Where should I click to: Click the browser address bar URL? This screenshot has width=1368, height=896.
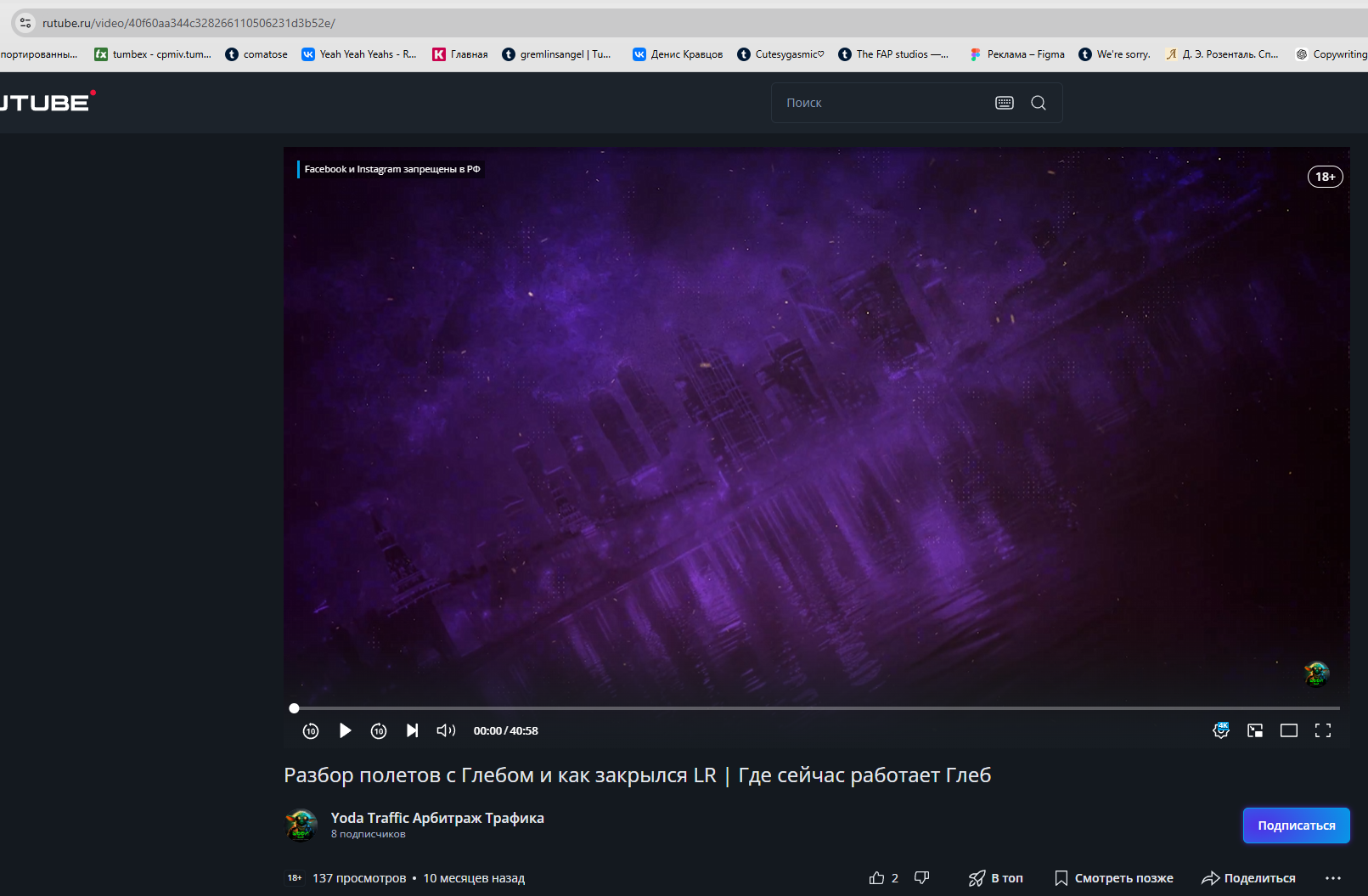click(x=189, y=23)
